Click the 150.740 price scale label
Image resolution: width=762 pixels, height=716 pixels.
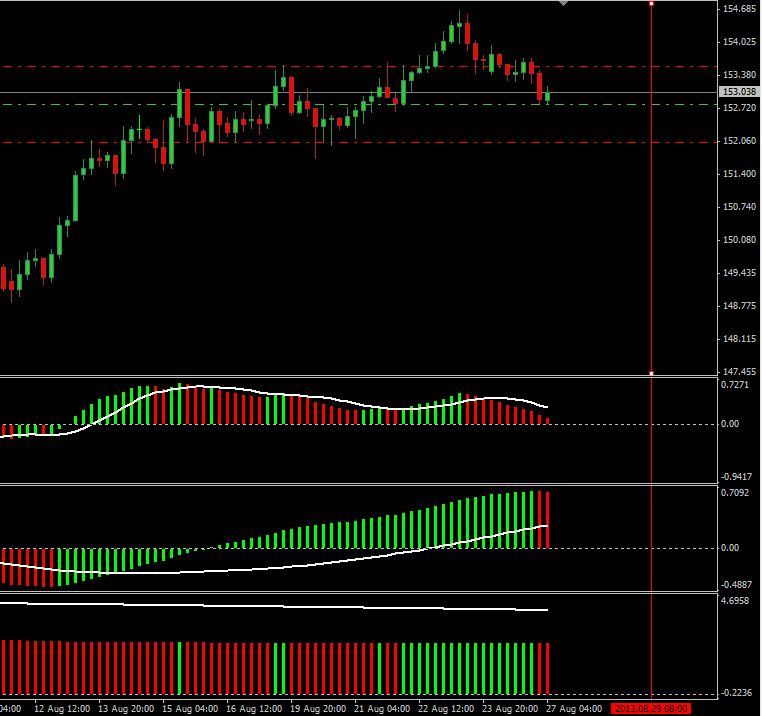(x=739, y=207)
